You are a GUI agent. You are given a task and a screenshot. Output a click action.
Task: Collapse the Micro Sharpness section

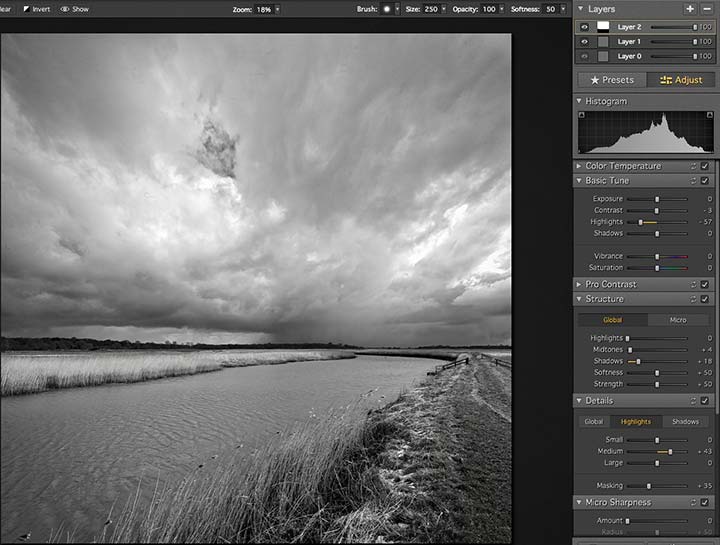click(x=579, y=503)
